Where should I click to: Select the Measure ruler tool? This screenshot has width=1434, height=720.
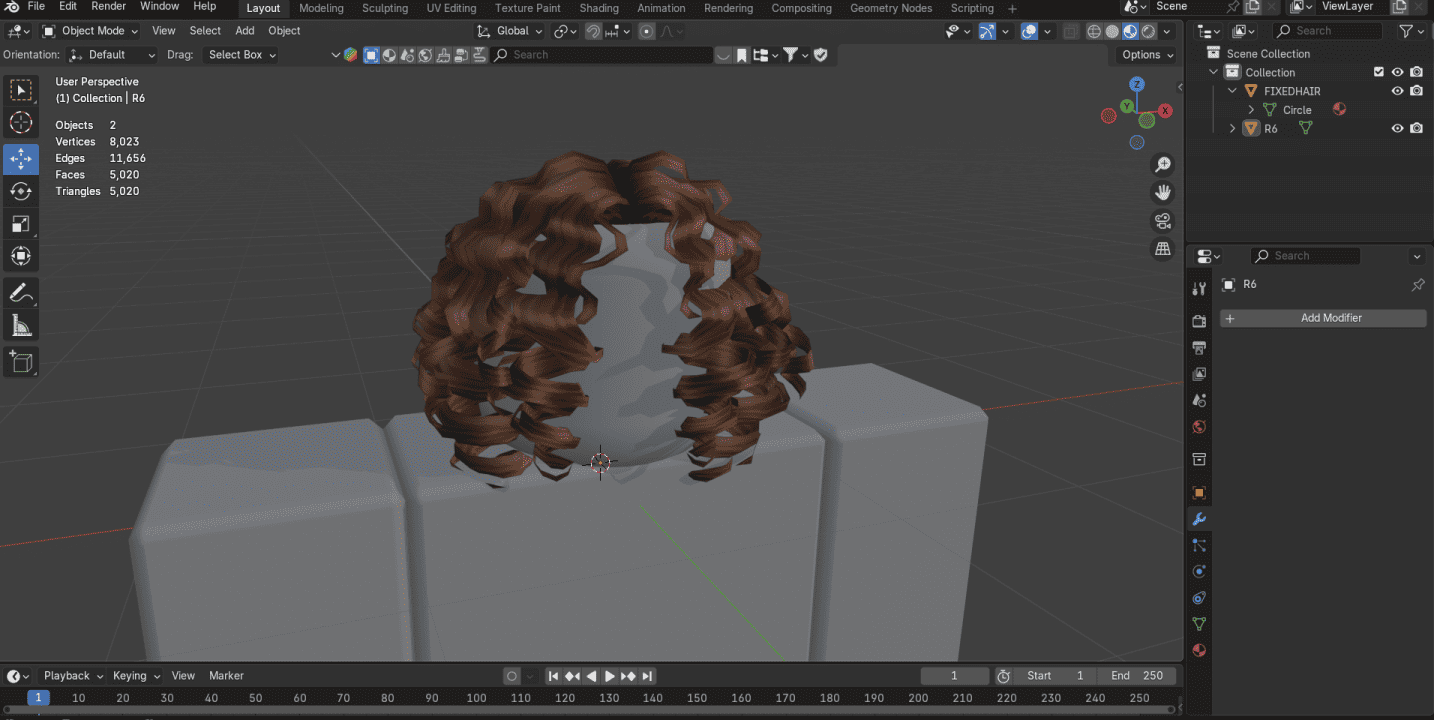21,326
